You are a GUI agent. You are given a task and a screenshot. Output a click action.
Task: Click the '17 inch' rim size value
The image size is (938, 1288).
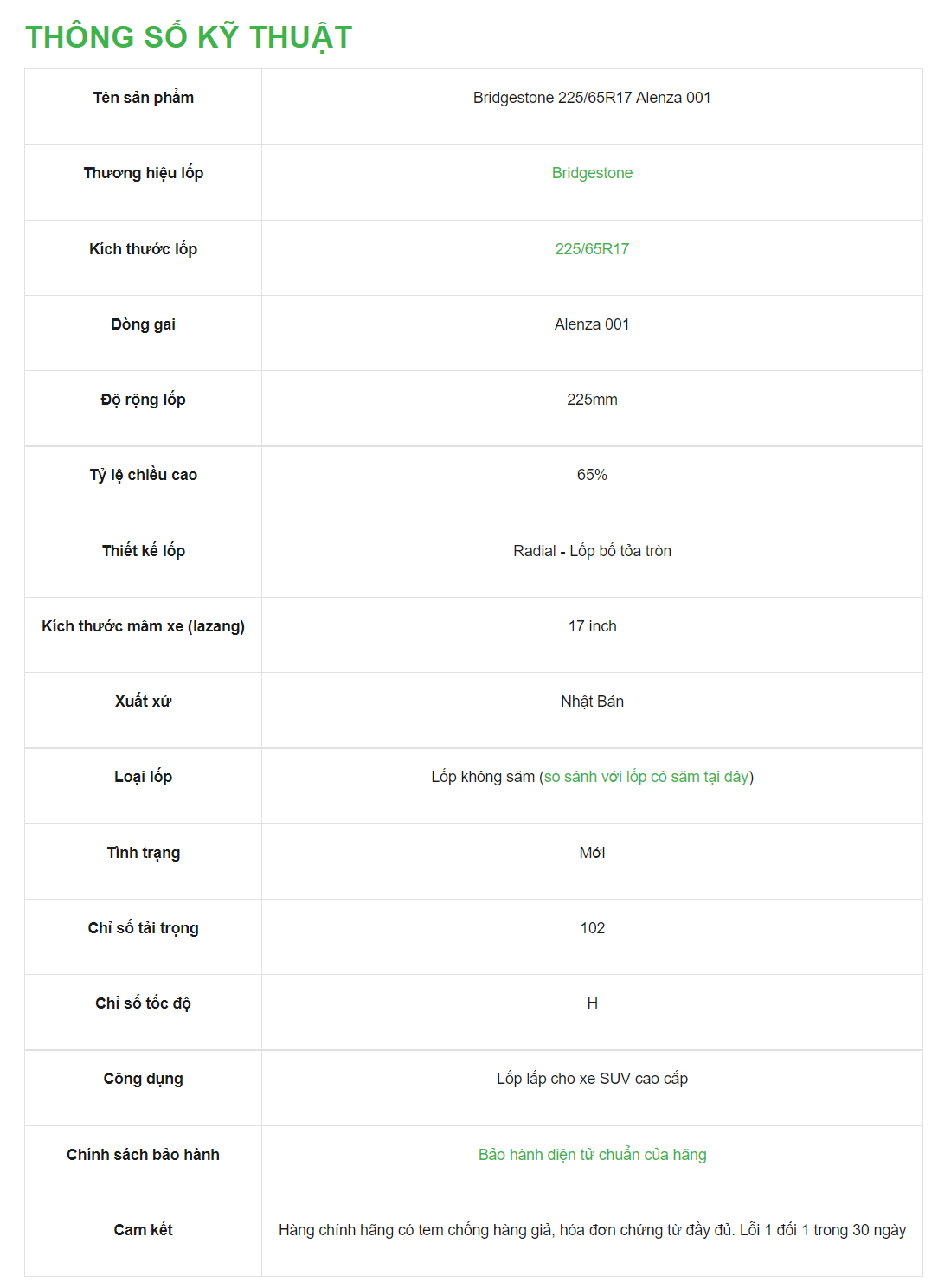[592, 626]
